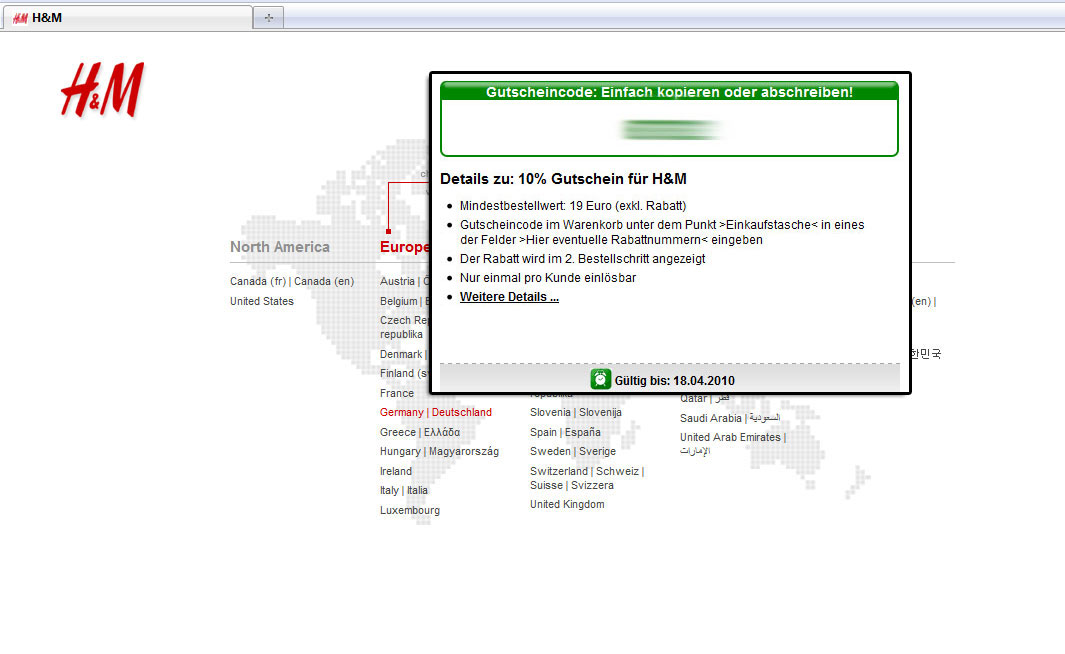Select United States
This screenshot has height=654, width=1065.
(x=261, y=301)
